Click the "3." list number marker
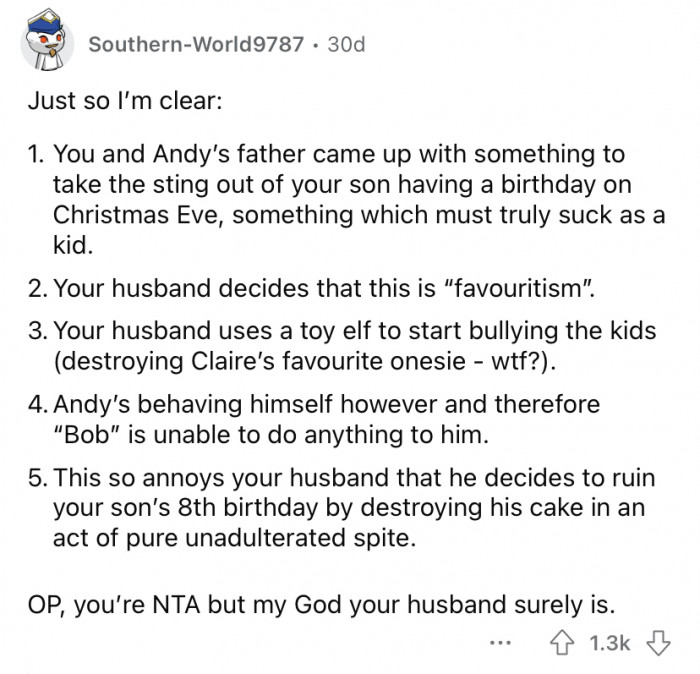The height and width of the screenshot is (674, 700). tap(38, 331)
